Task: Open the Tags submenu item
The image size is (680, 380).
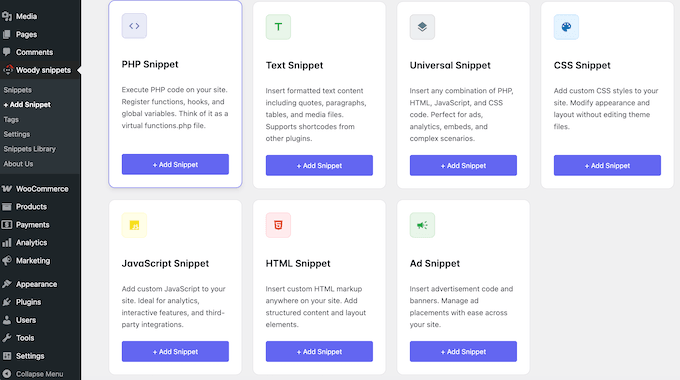Action: pos(11,119)
